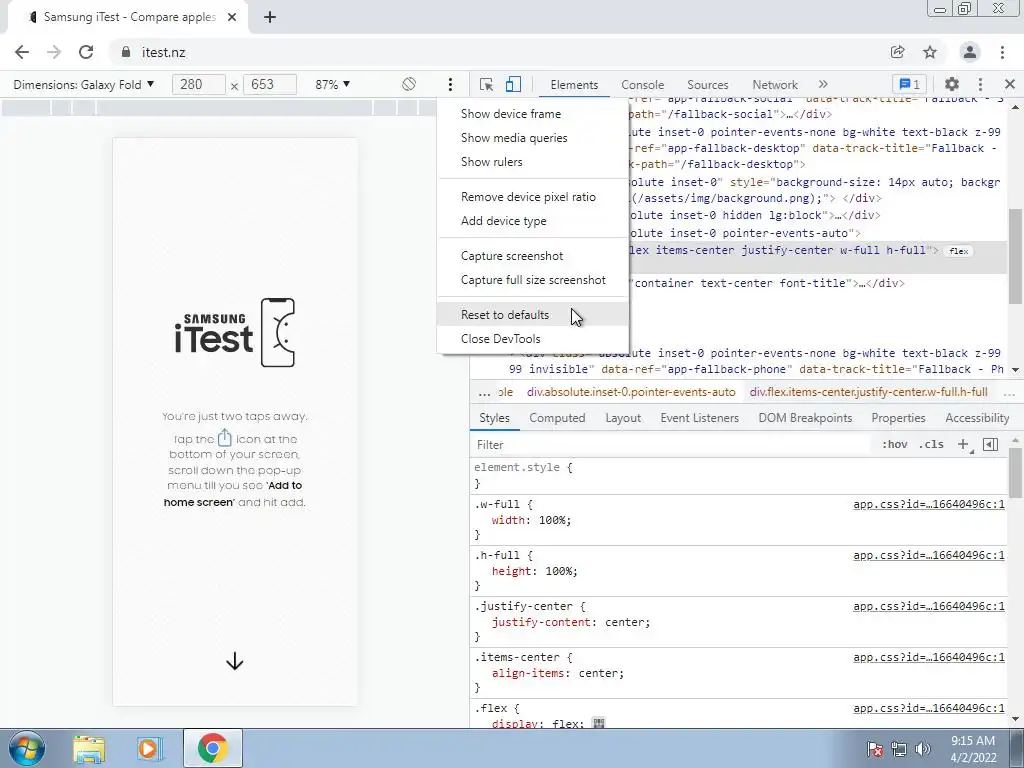Image resolution: width=1024 pixels, height=768 pixels.
Task: Click the share page icon in address bar
Action: pyautogui.click(x=898, y=52)
